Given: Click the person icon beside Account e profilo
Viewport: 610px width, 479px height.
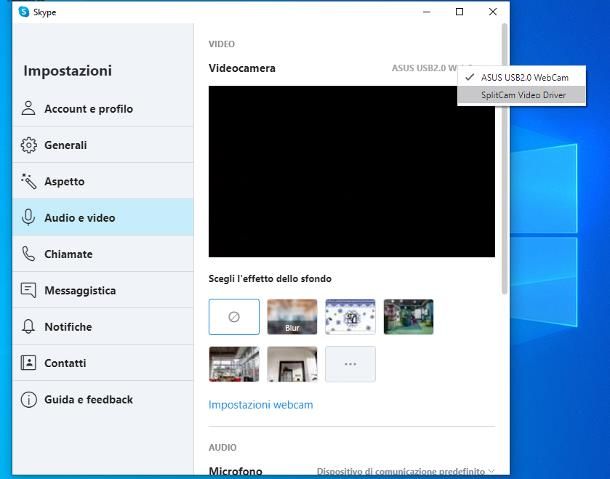Looking at the screenshot, I should (28, 109).
